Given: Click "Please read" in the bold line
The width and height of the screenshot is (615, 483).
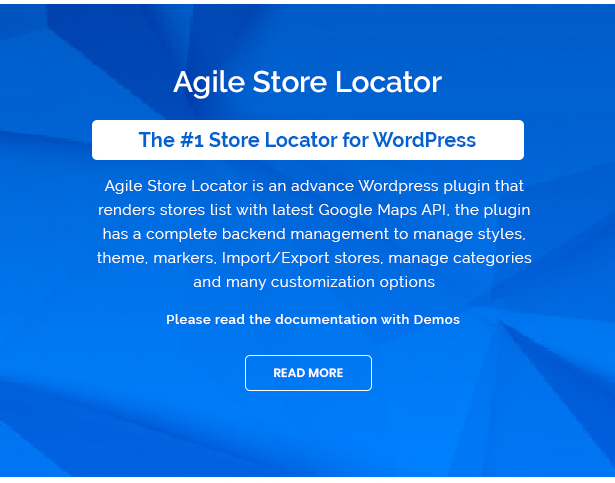Looking at the screenshot, I should (x=201, y=320).
